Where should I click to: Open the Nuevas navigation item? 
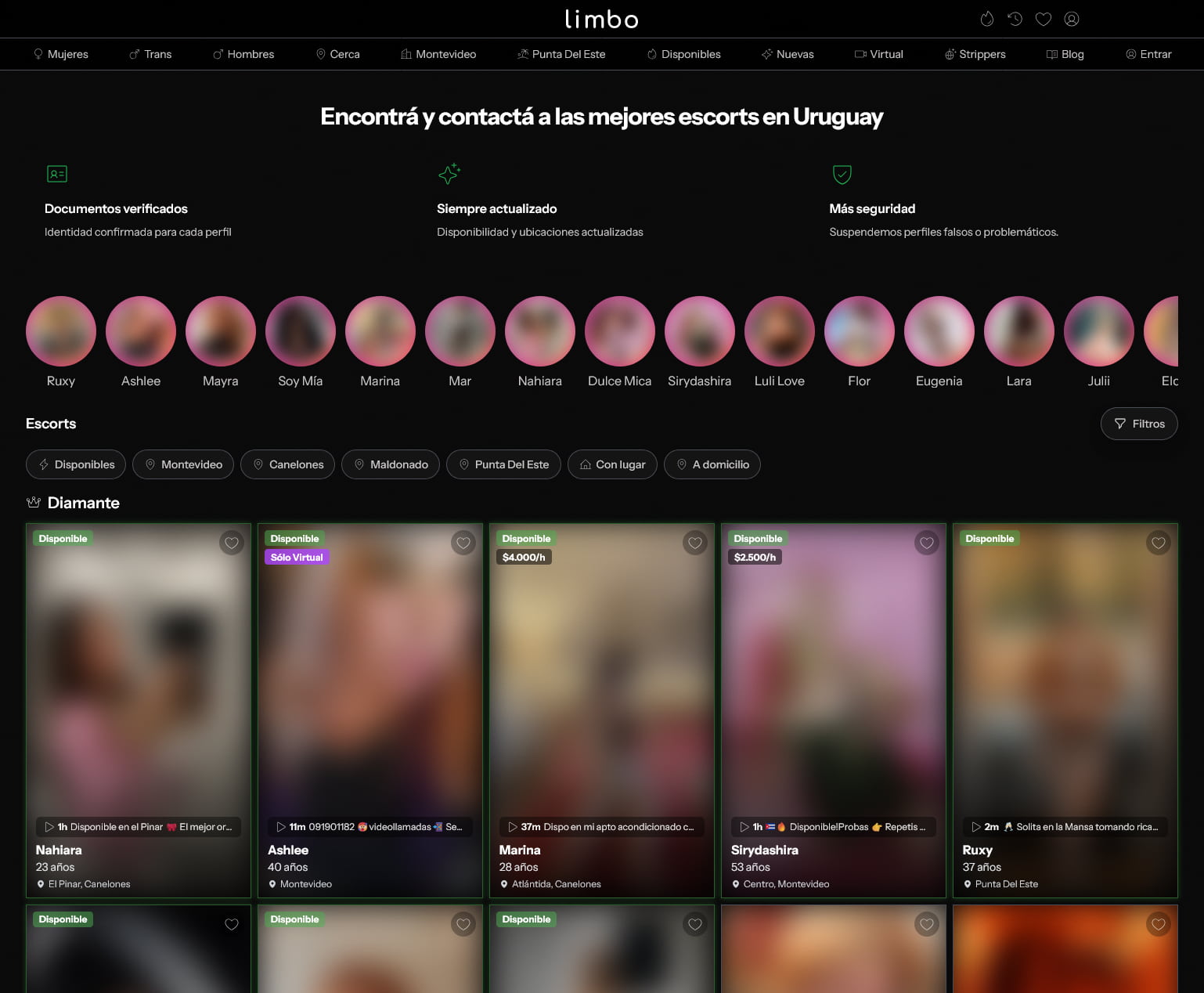[788, 54]
